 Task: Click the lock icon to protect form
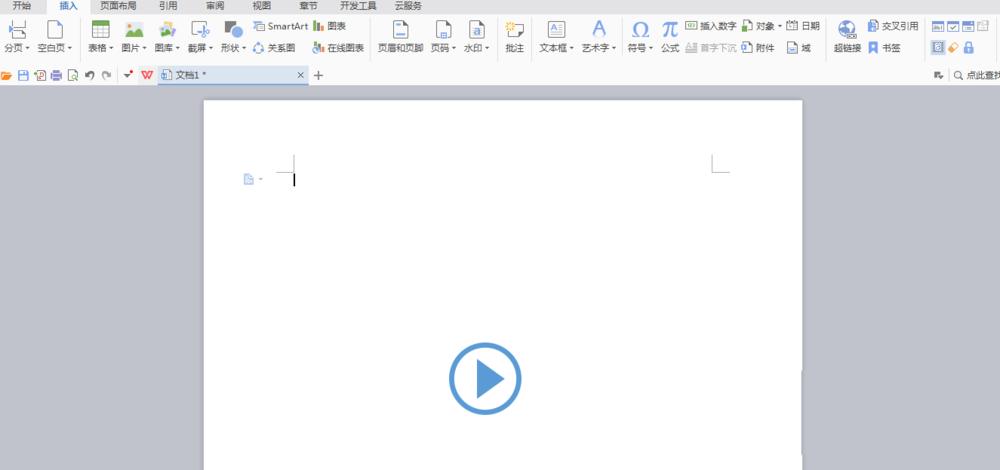[x=969, y=47]
